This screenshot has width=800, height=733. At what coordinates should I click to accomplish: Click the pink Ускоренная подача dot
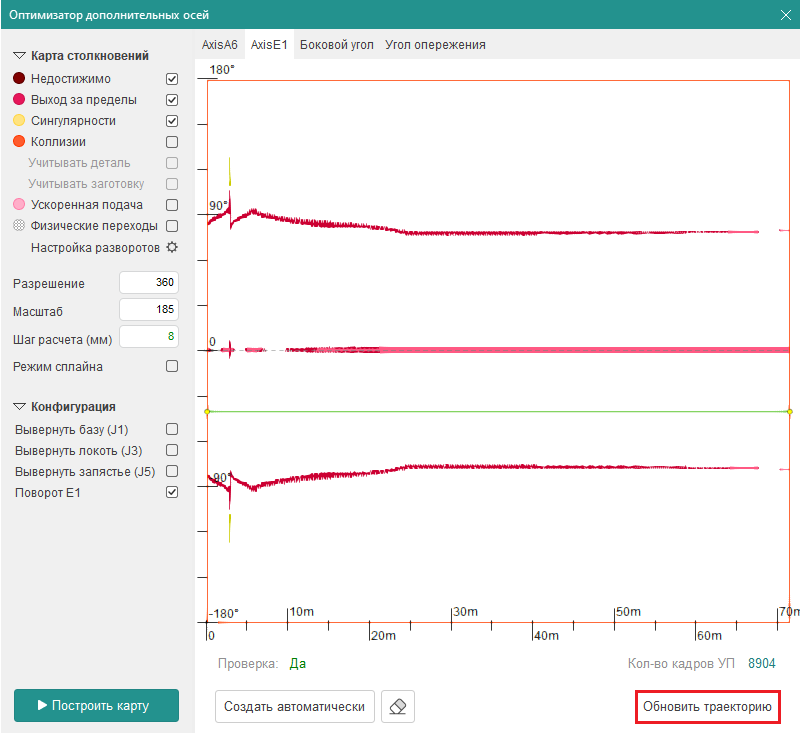coord(19,205)
